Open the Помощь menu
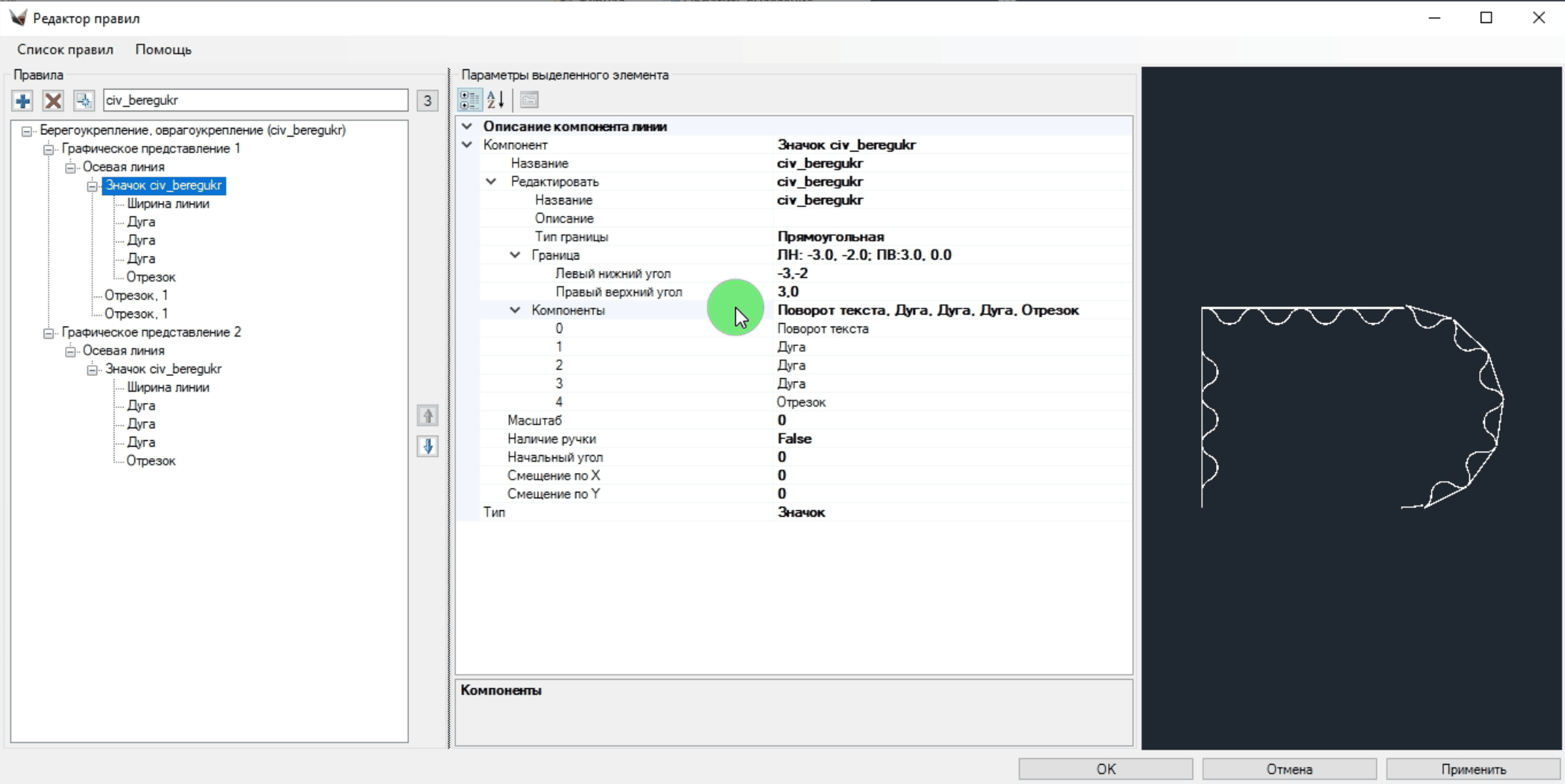The height and width of the screenshot is (784, 1565). (163, 49)
